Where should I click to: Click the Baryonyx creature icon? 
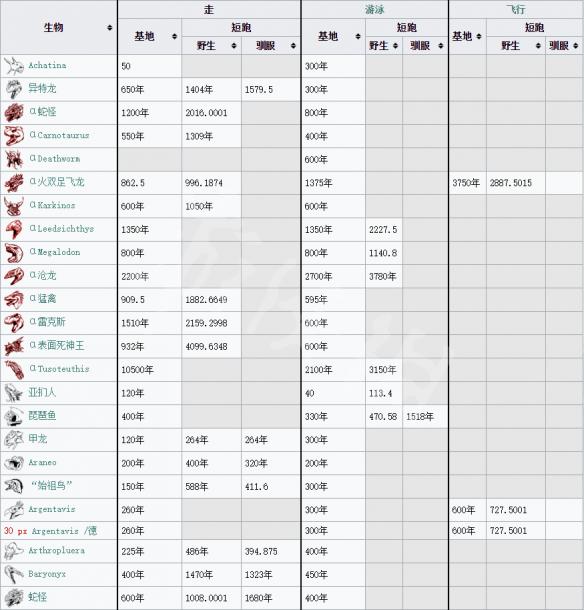[14, 575]
